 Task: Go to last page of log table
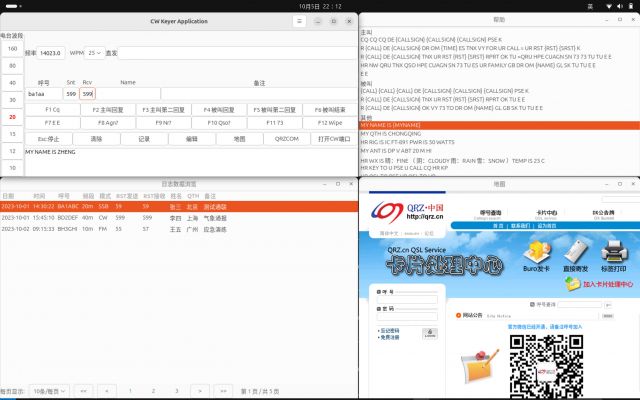point(226,390)
